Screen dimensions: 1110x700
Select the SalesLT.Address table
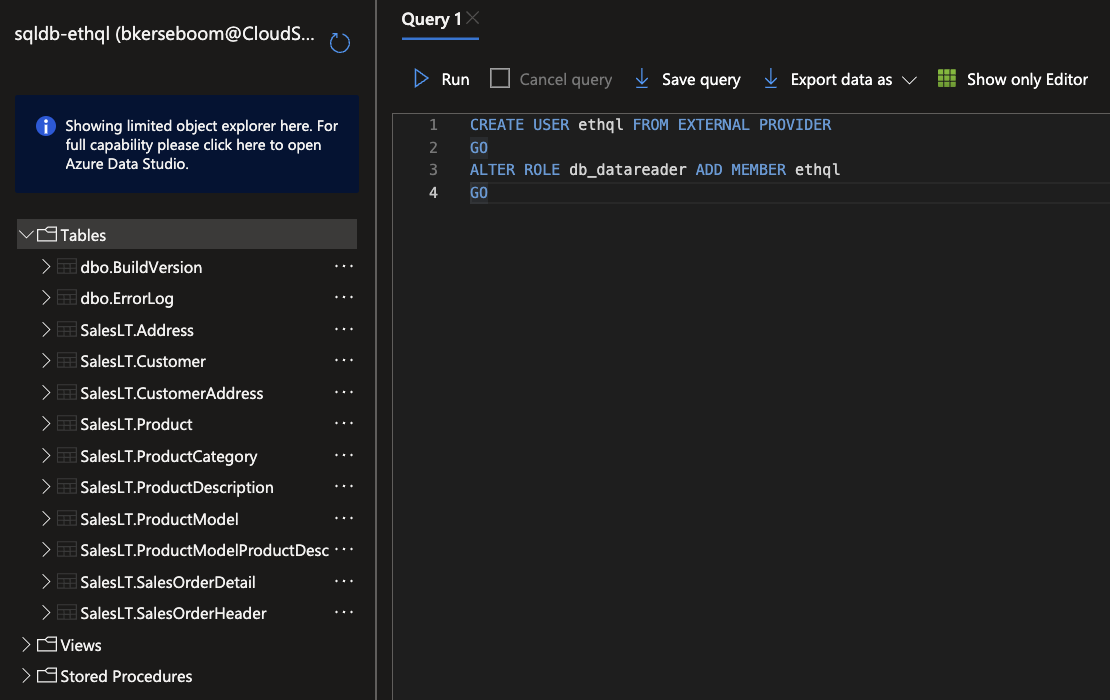tap(137, 330)
